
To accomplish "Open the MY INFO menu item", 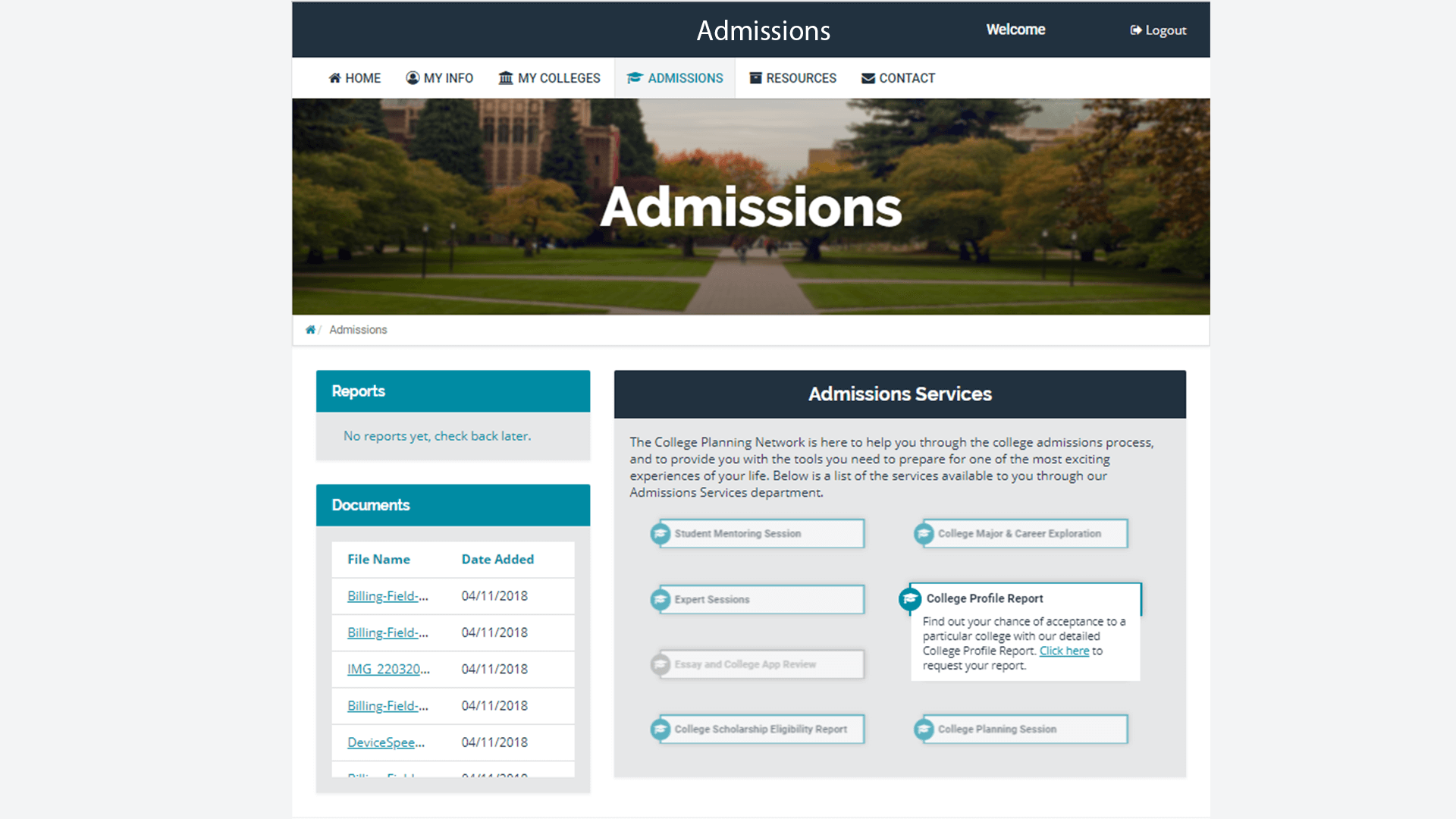I will [439, 78].
